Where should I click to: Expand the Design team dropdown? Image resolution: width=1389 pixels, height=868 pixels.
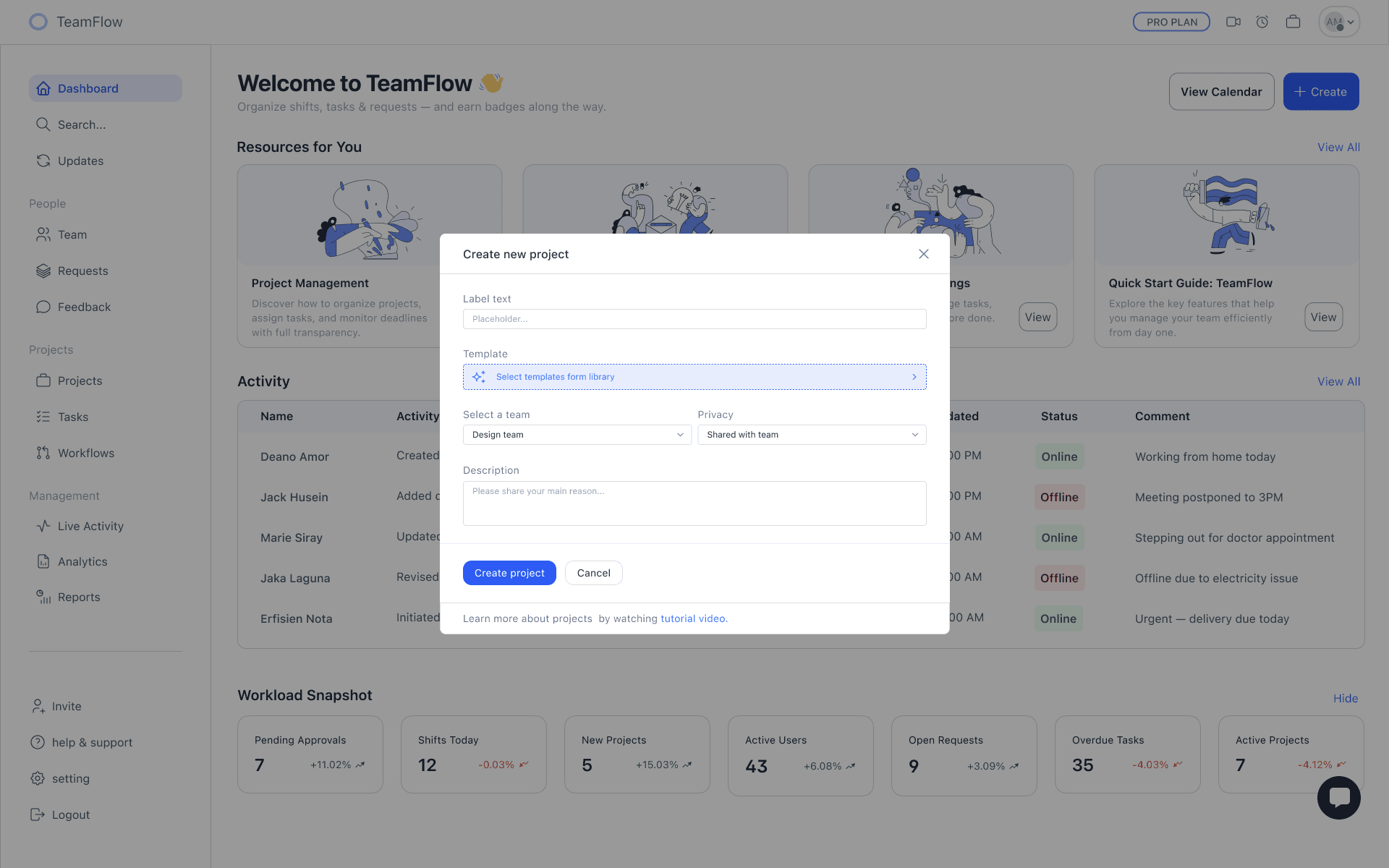(x=577, y=435)
